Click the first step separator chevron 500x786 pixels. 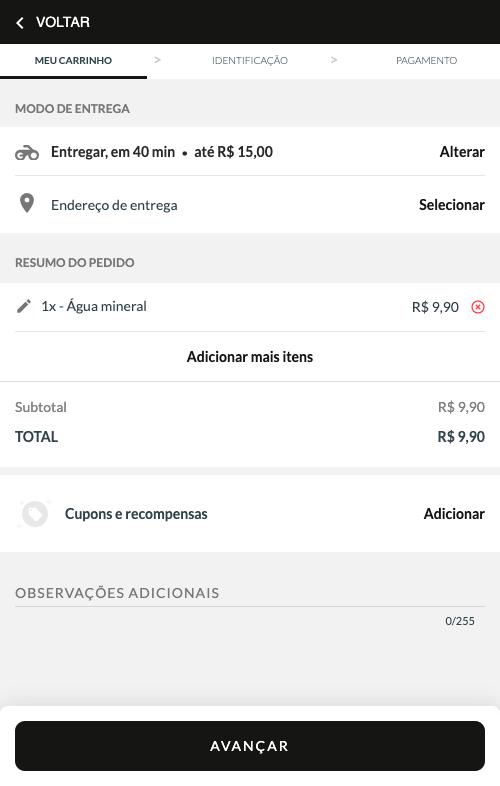tap(157, 60)
